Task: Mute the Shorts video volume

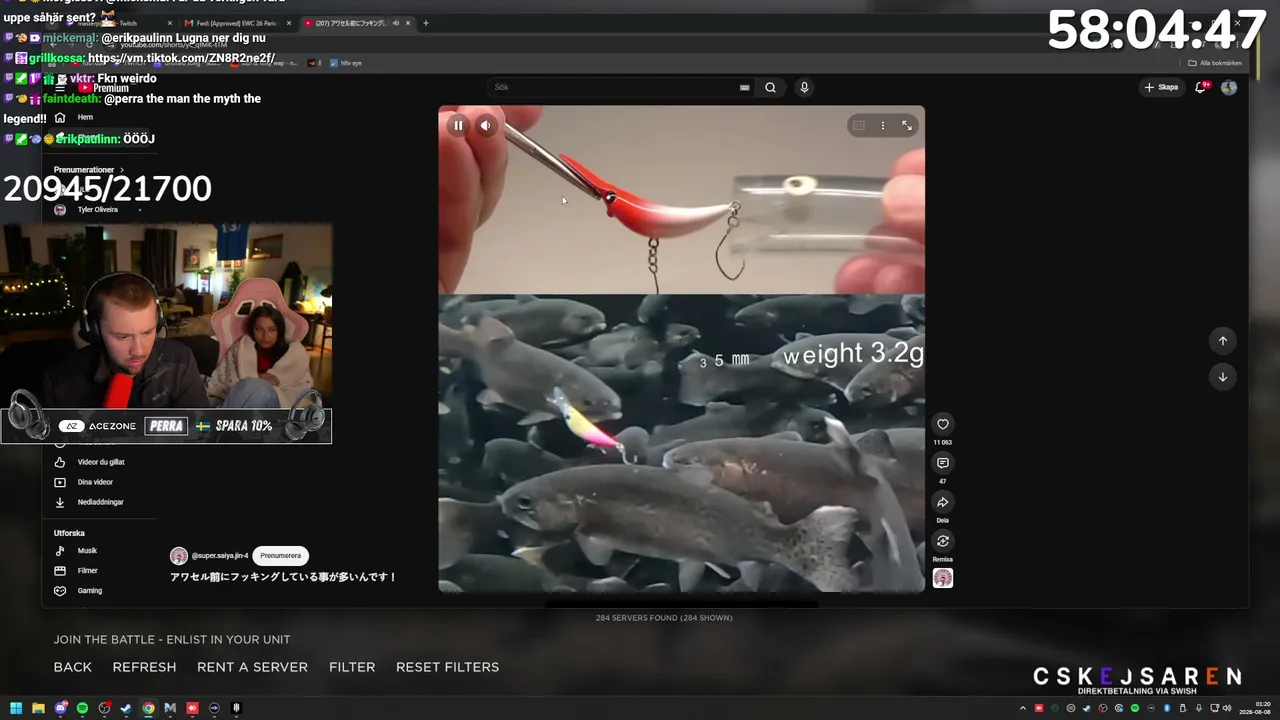Action: pyautogui.click(x=485, y=126)
